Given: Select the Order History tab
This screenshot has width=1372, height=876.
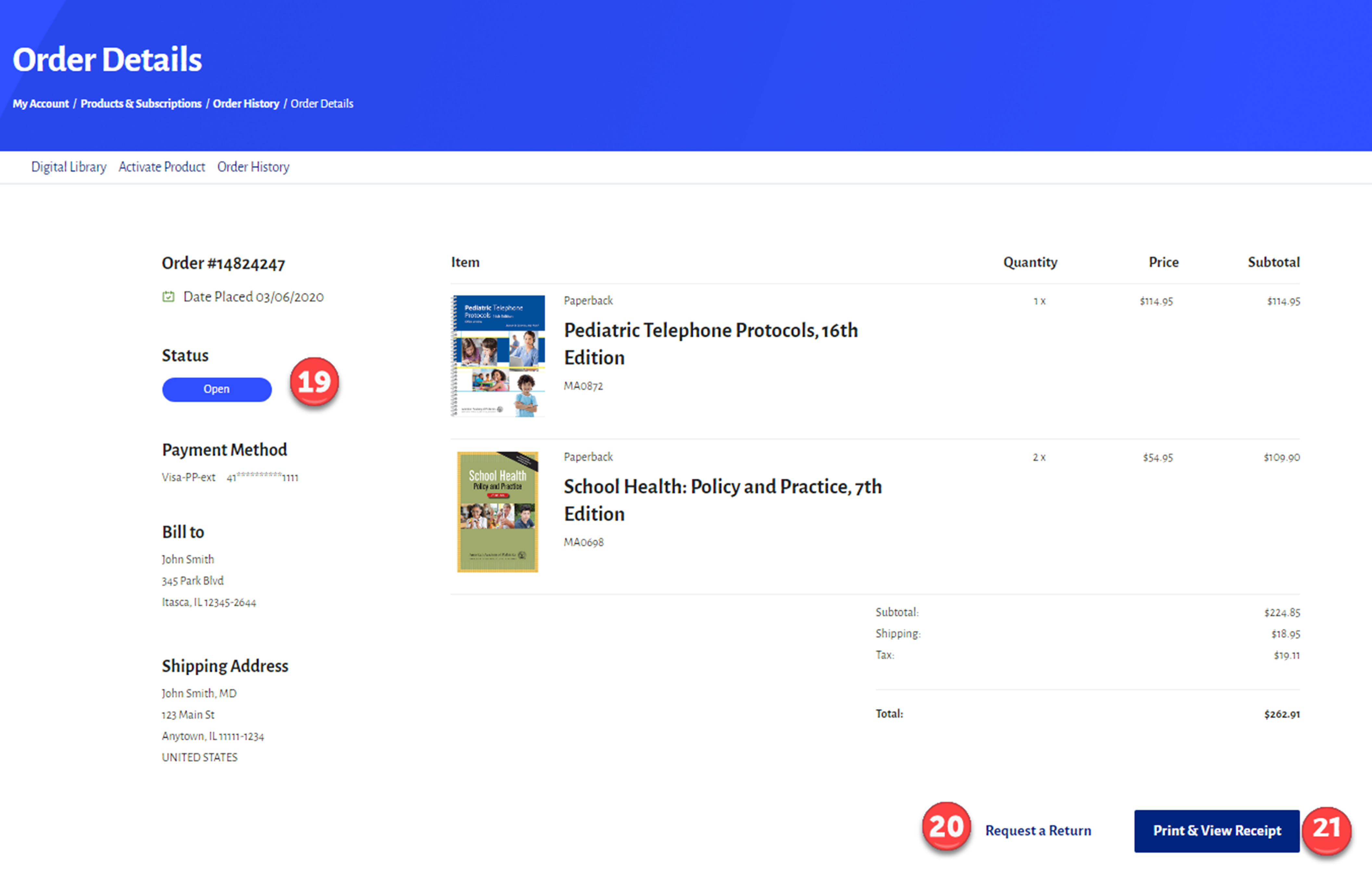Looking at the screenshot, I should coord(253,167).
